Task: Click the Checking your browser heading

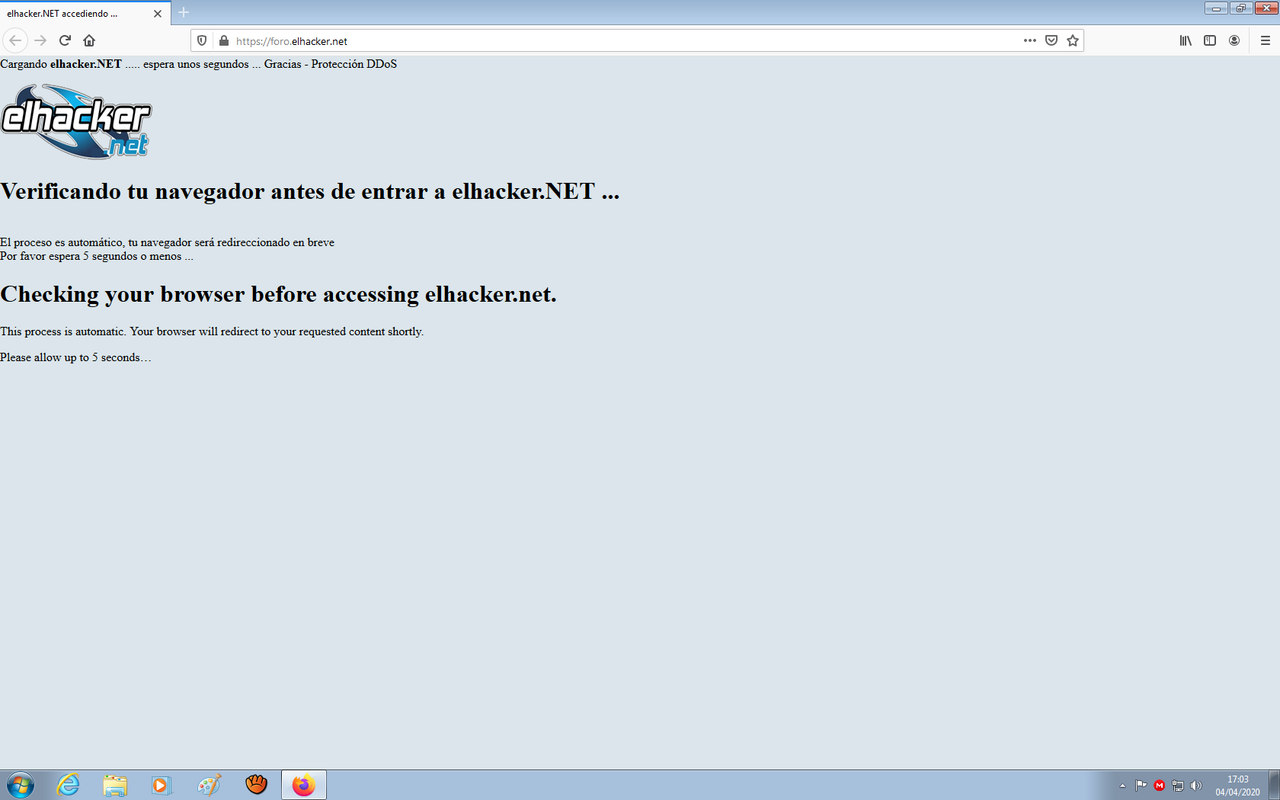Action: click(278, 294)
